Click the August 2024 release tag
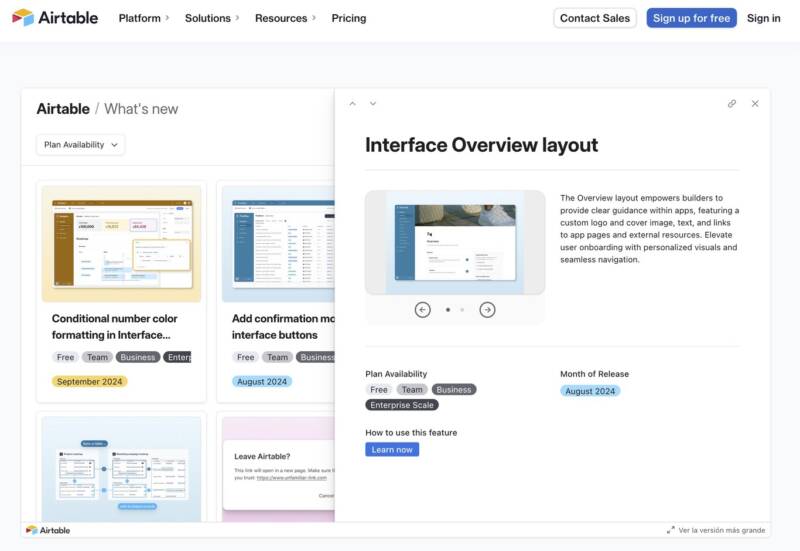Viewport: 800px width, 551px height. (590, 391)
